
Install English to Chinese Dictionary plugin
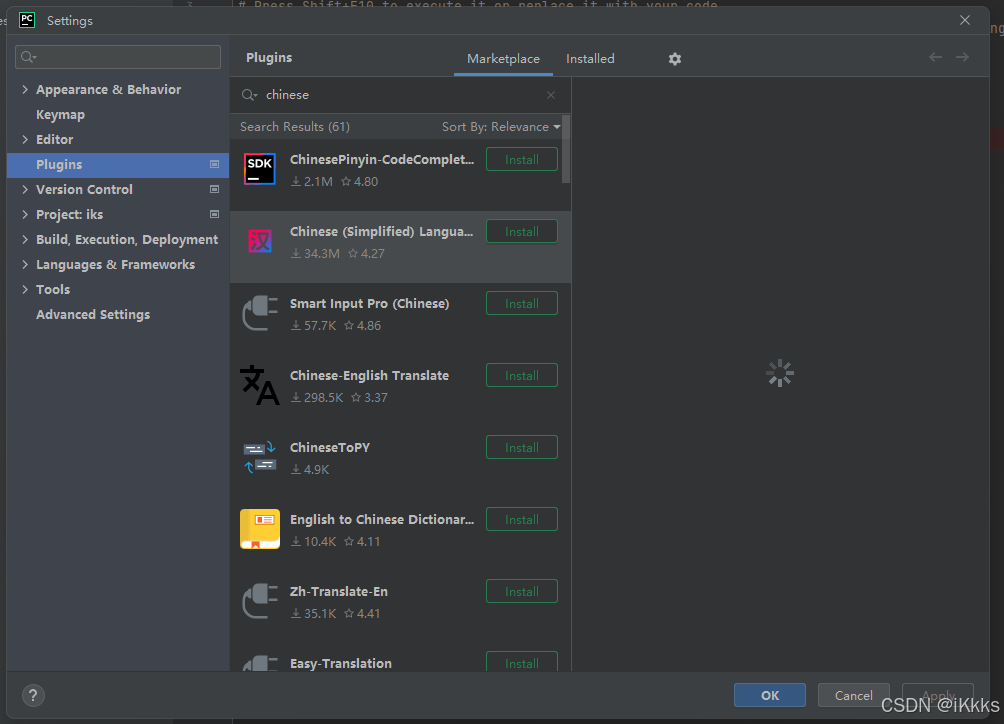click(522, 520)
